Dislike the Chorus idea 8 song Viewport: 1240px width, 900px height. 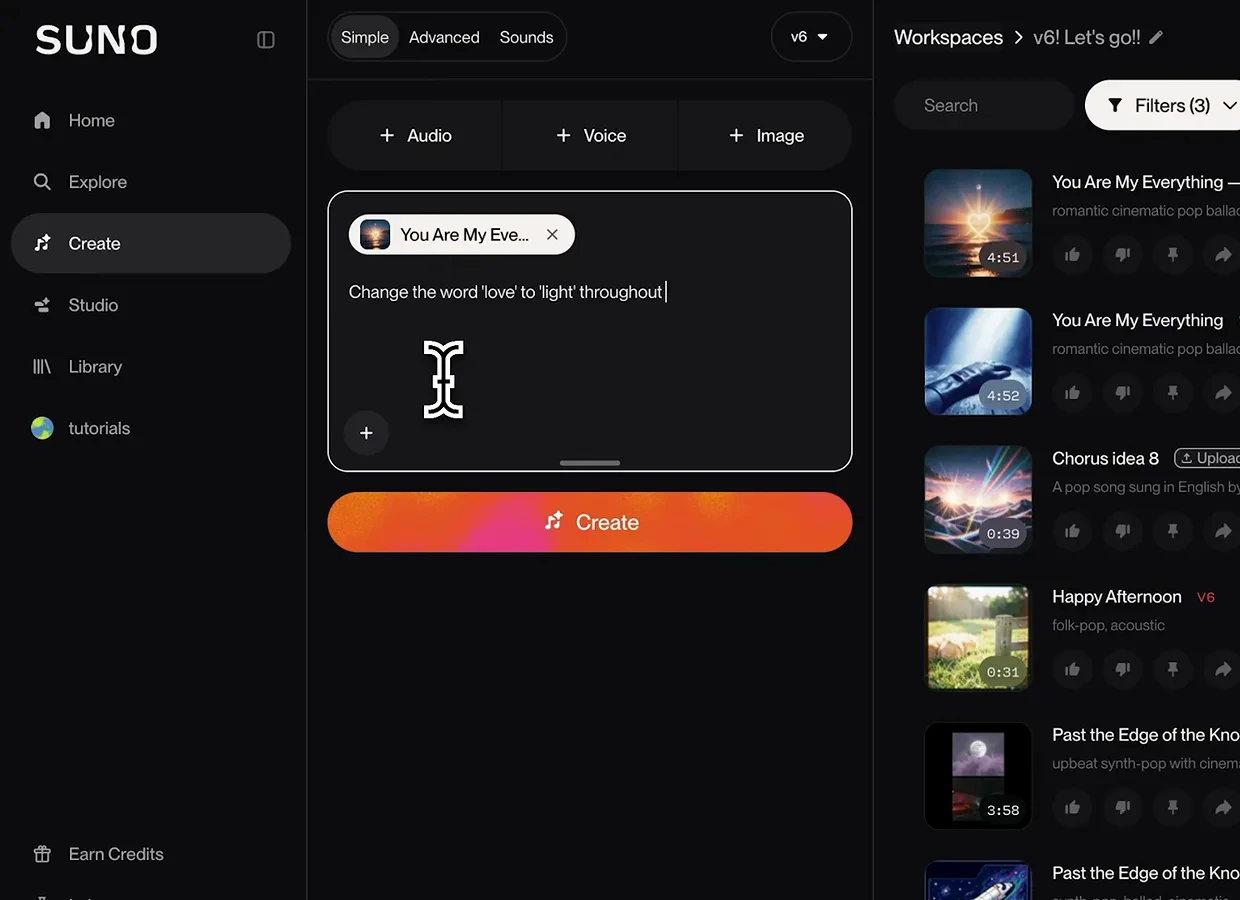[1122, 532]
